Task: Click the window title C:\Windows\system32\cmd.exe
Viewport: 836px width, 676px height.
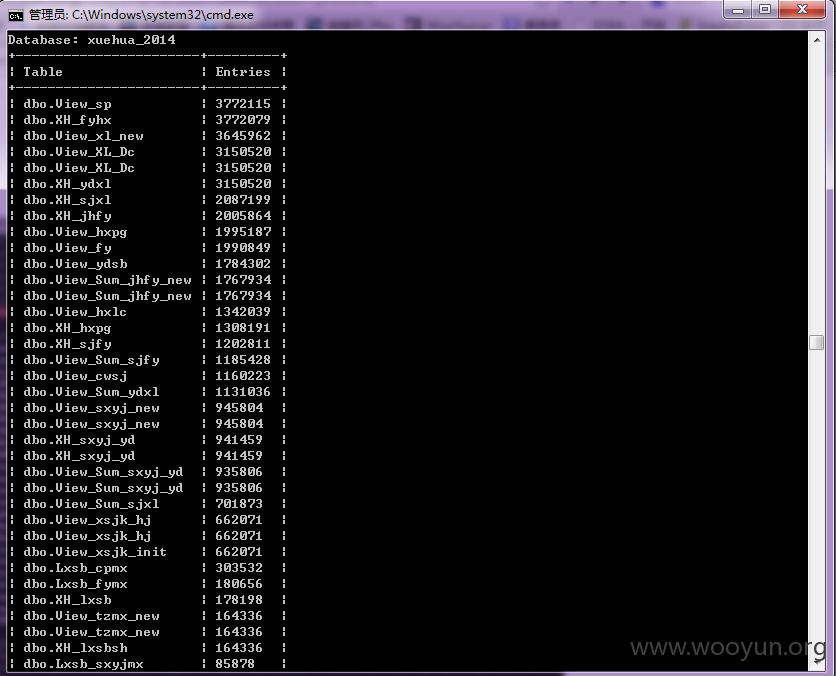Action: pos(163,15)
